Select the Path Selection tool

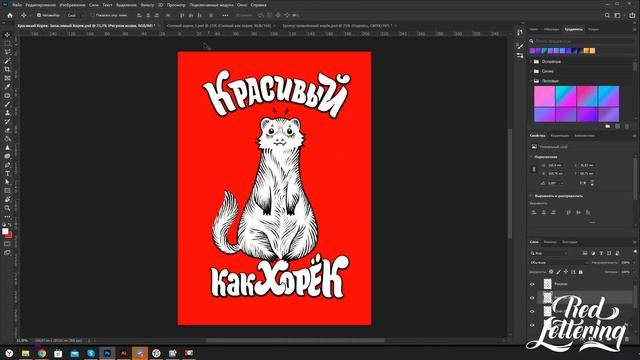click(7, 182)
